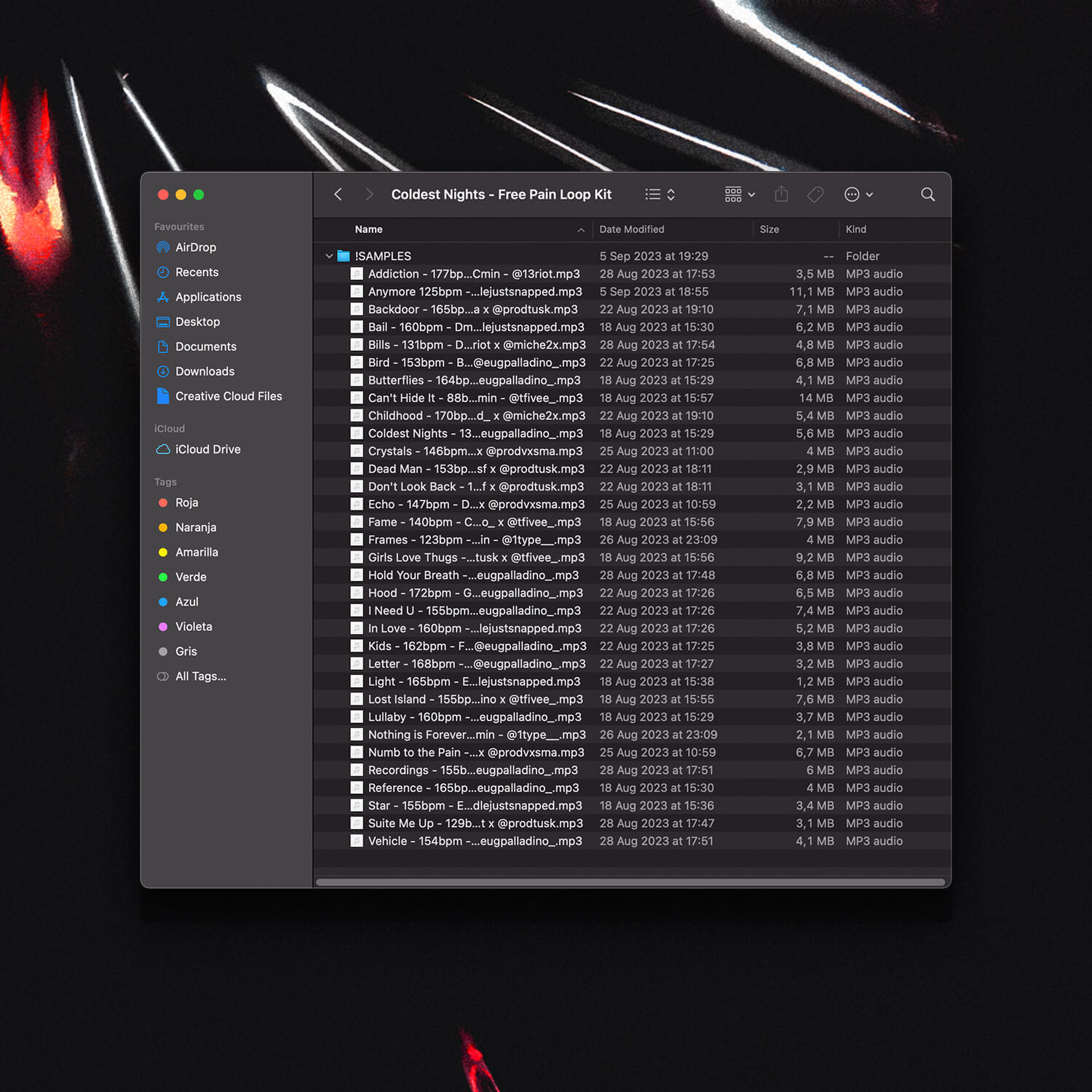The image size is (1092, 1092).
Task: Click the back navigation arrow
Action: click(x=338, y=194)
